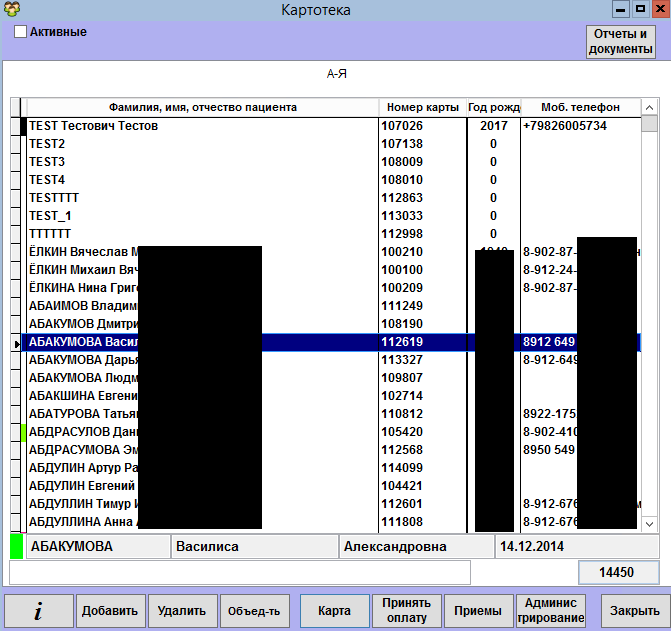Click the info 'i' button
The width and height of the screenshot is (671, 631).
pos(38,610)
